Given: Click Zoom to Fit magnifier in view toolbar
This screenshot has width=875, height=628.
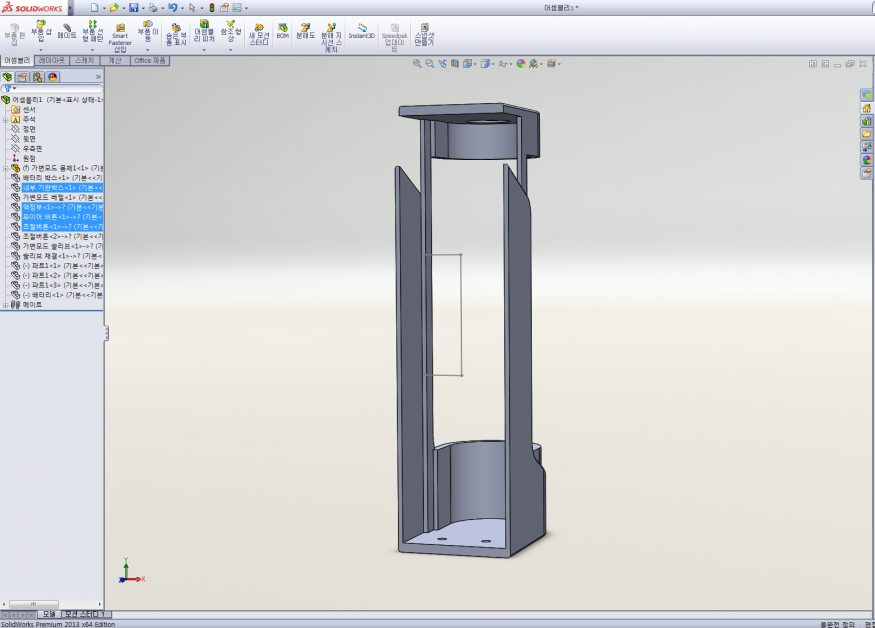Looking at the screenshot, I should 417,64.
